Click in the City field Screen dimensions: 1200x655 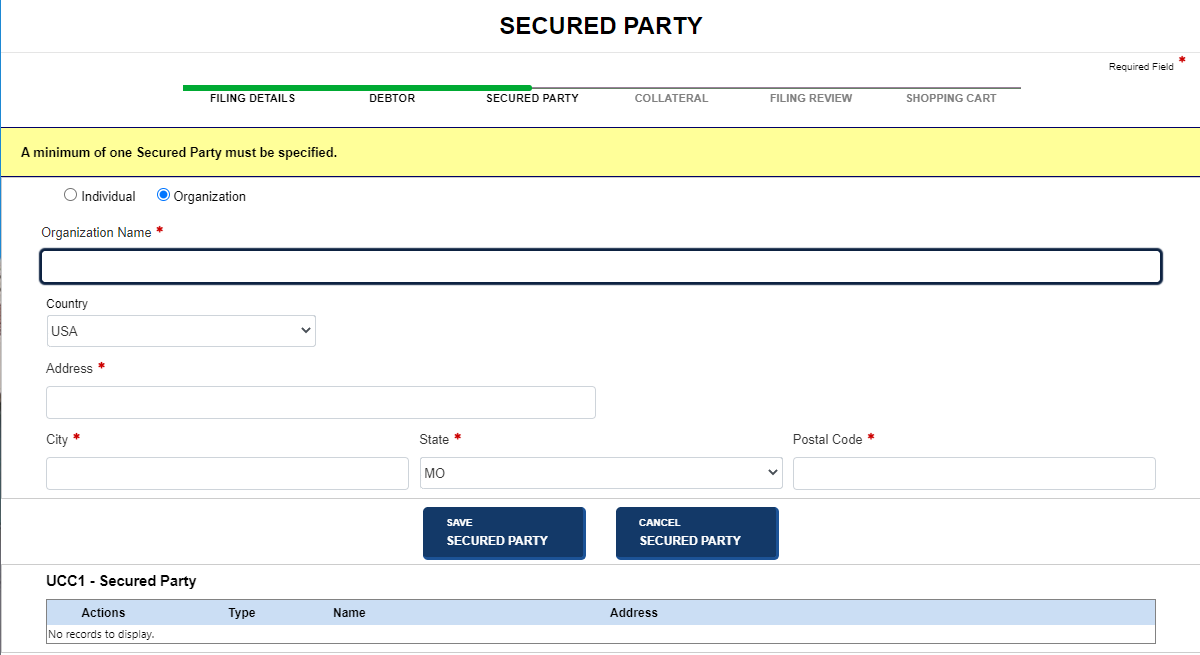tap(227, 472)
